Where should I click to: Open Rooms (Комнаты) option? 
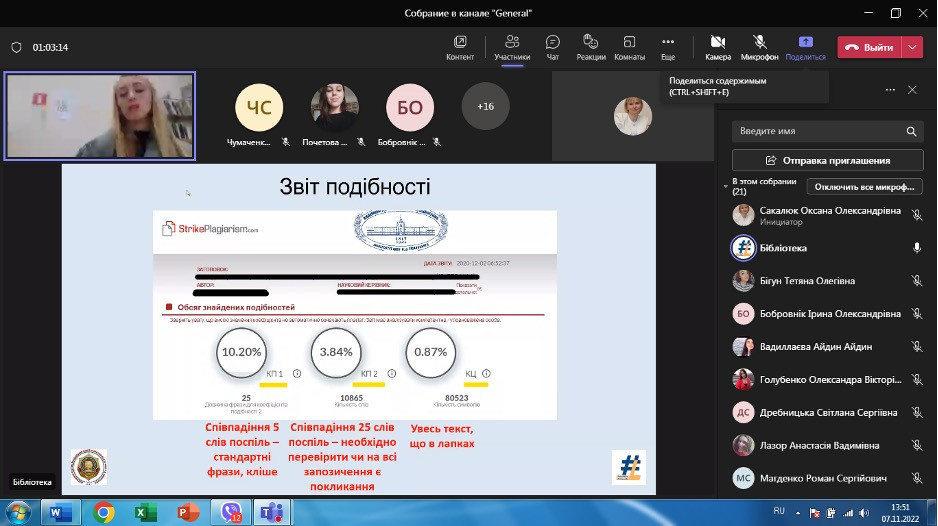(629, 47)
